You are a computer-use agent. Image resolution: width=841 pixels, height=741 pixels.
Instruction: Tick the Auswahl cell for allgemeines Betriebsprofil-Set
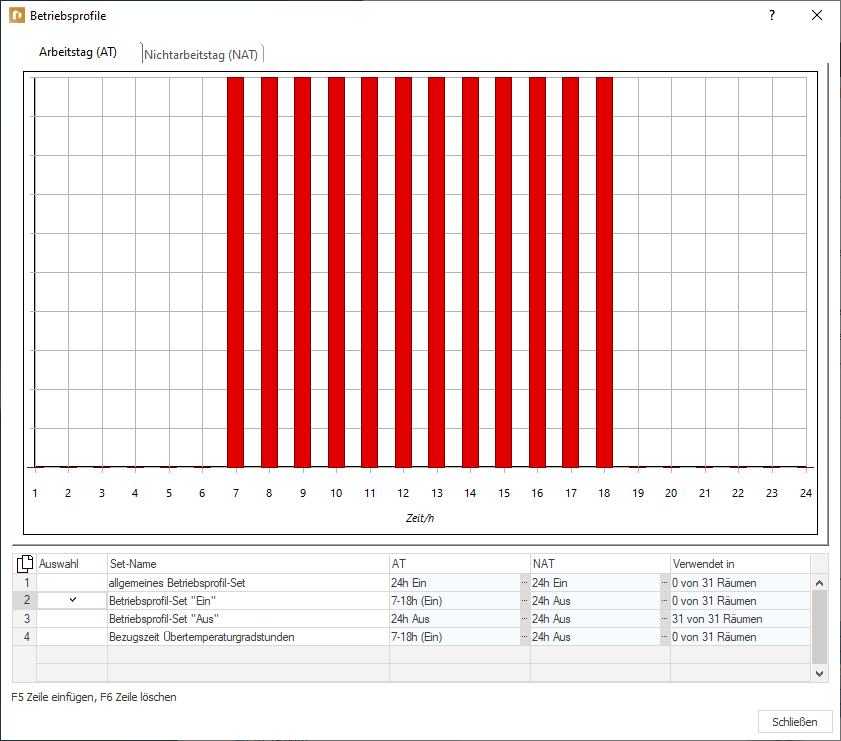point(72,583)
